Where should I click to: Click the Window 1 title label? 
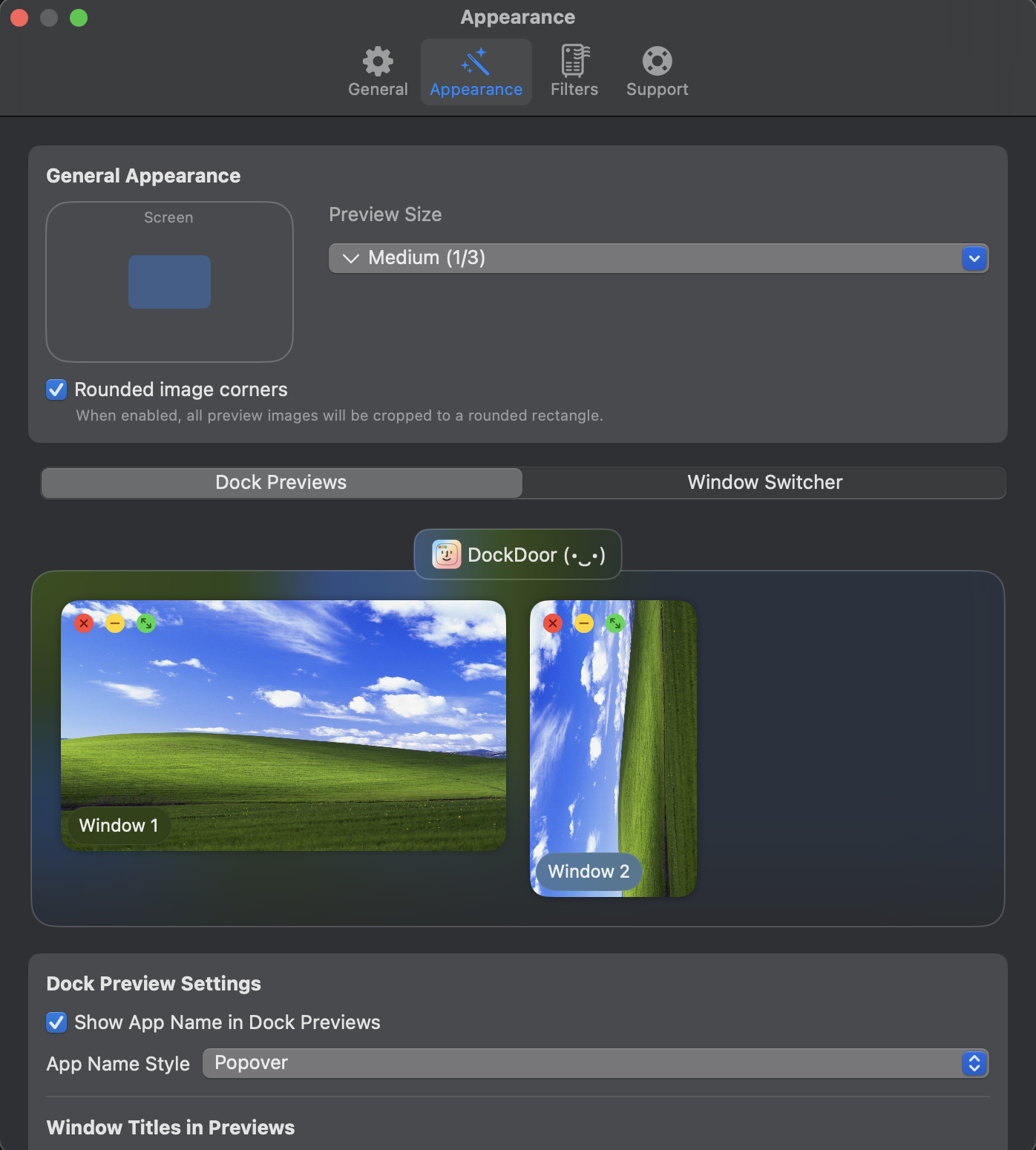point(119,826)
